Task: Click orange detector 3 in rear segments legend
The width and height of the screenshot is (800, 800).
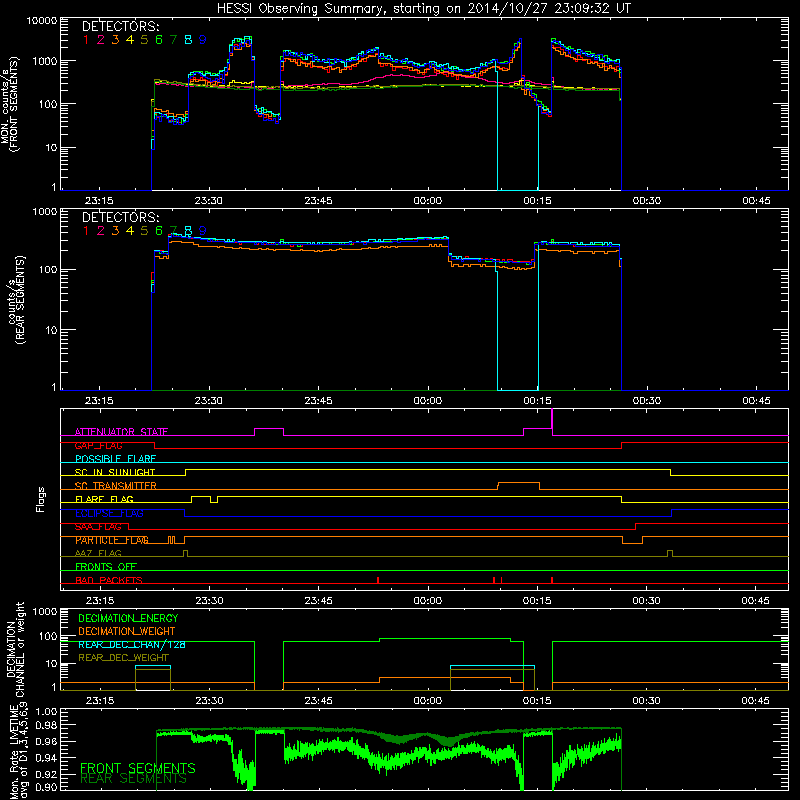Action: click(115, 231)
